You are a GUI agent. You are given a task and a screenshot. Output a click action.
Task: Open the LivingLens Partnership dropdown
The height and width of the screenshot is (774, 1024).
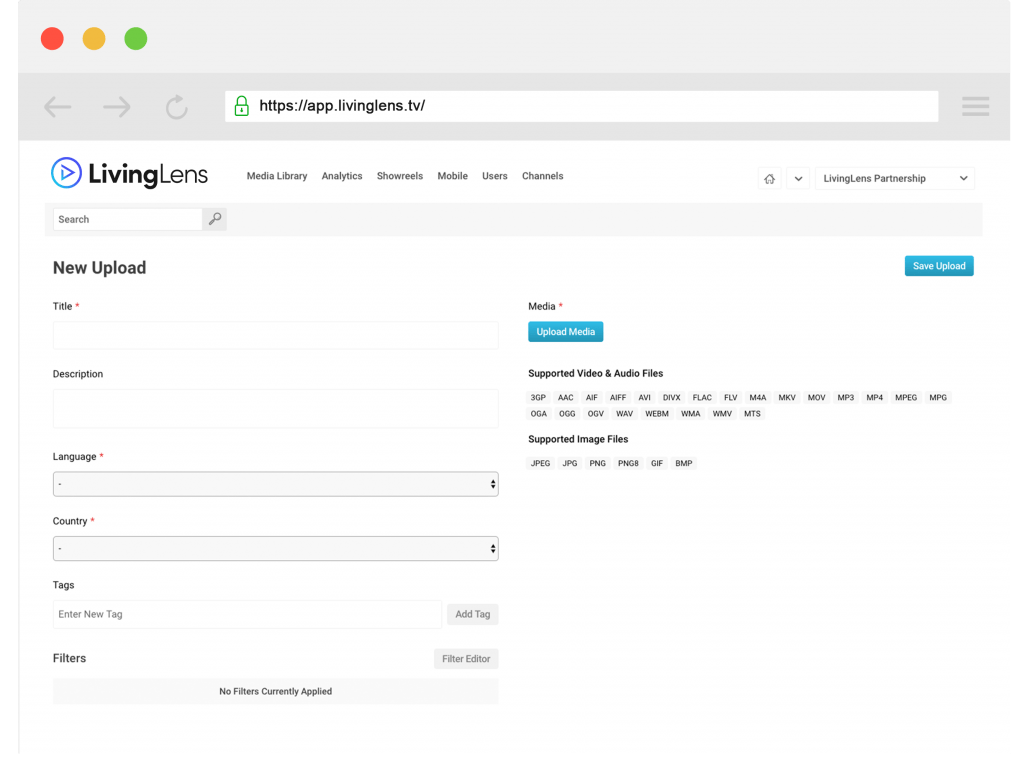894,178
